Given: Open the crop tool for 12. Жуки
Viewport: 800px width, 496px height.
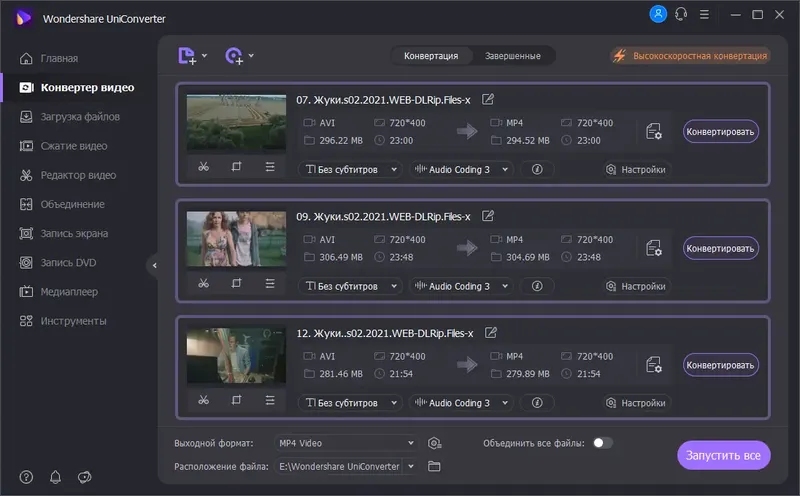Looking at the screenshot, I should coord(236,400).
